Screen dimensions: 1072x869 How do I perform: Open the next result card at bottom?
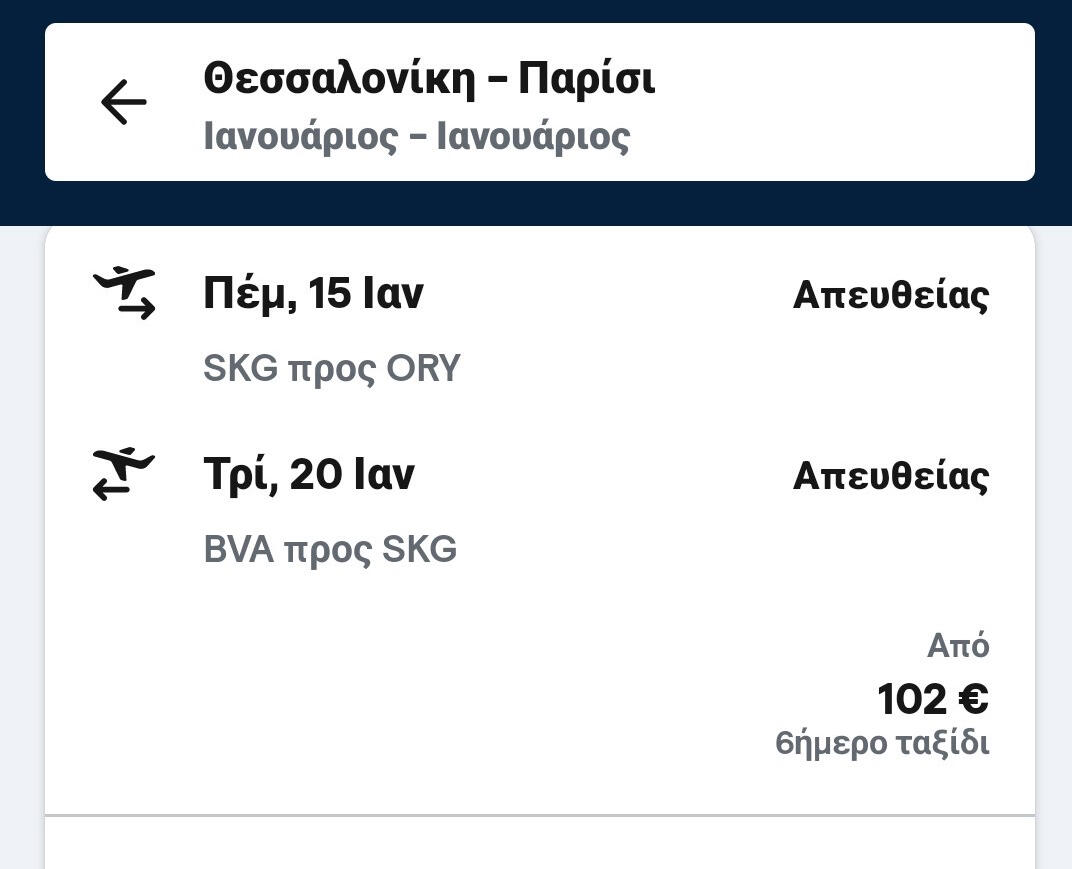(540, 845)
